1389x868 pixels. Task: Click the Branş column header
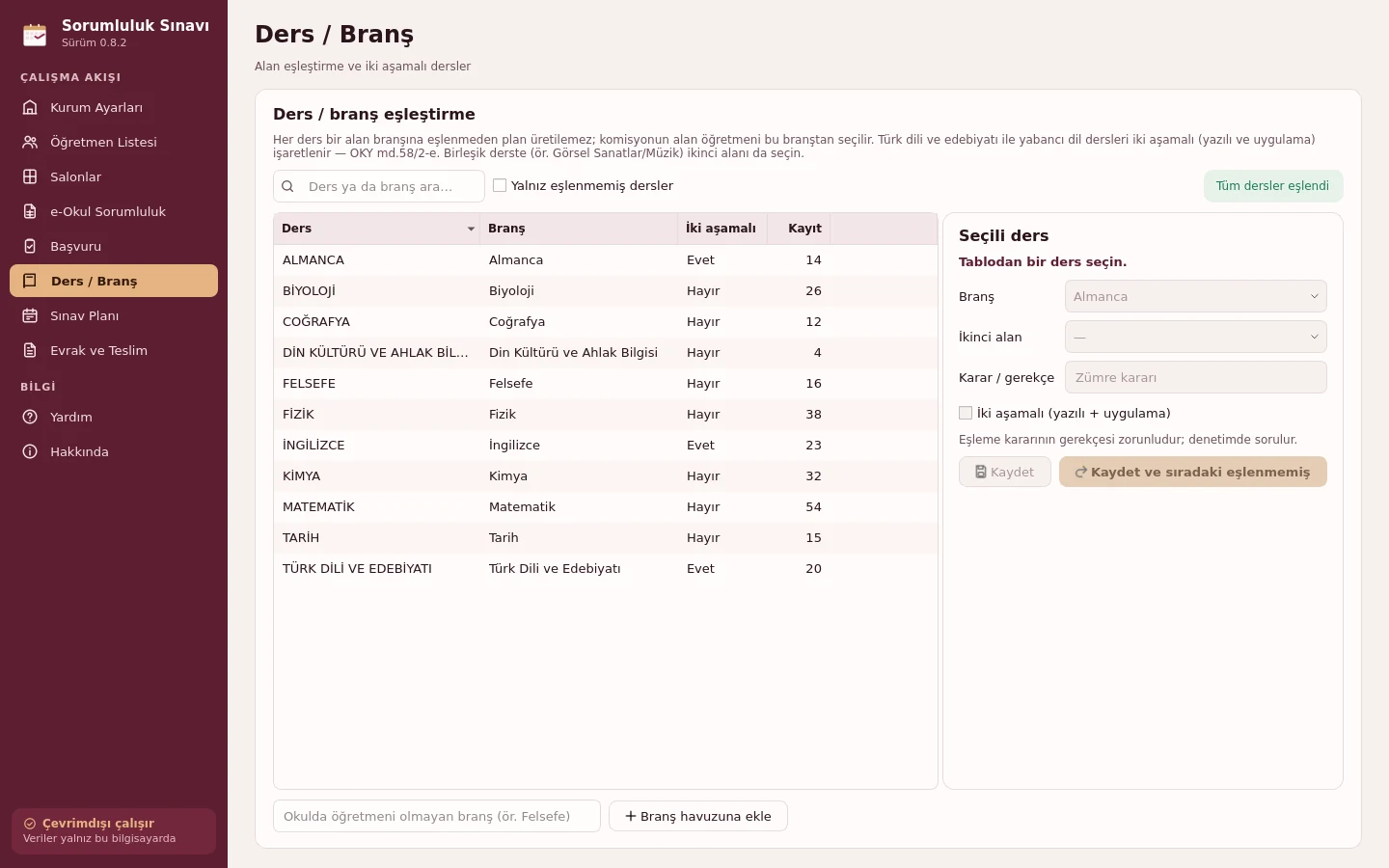(579, 229)
